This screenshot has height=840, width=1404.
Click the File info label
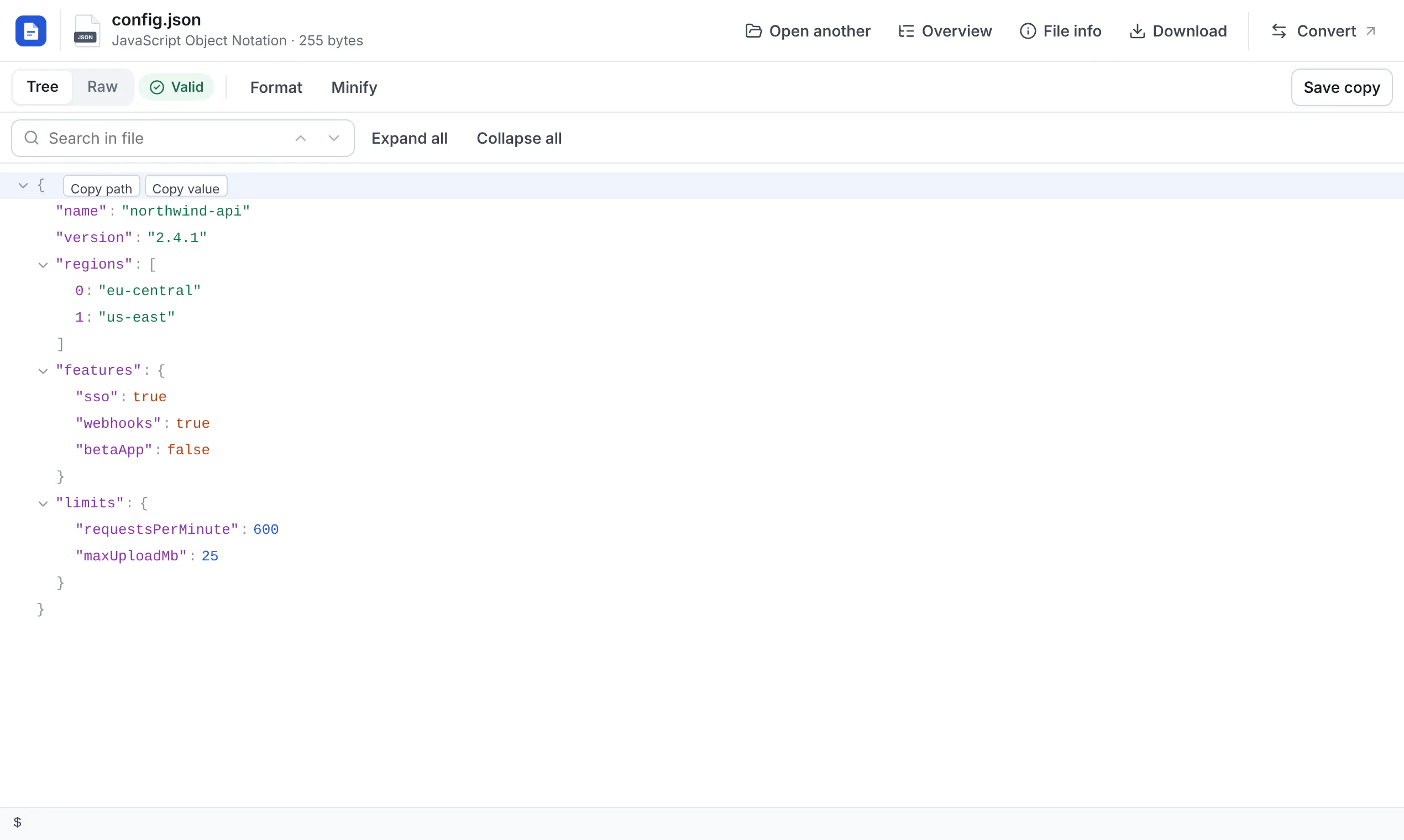click(1072, 30)
